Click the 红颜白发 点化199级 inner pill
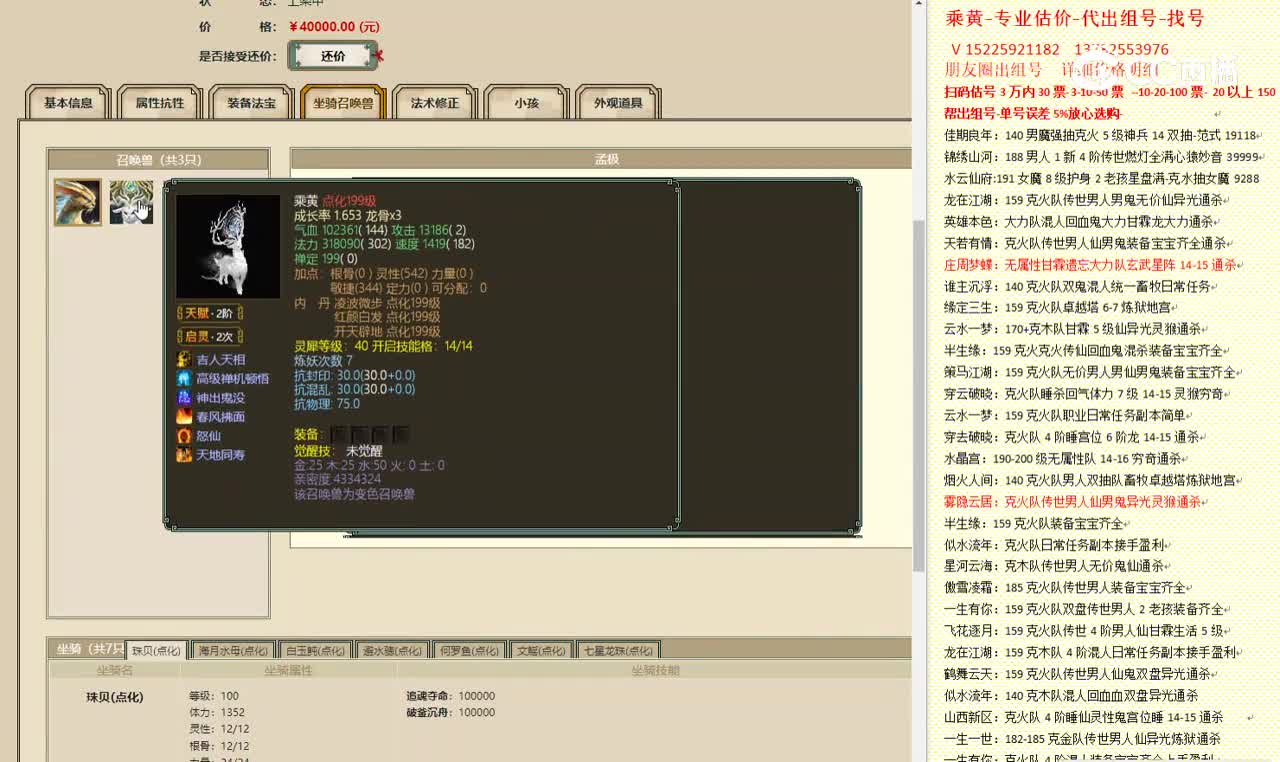 coord(387,317)
